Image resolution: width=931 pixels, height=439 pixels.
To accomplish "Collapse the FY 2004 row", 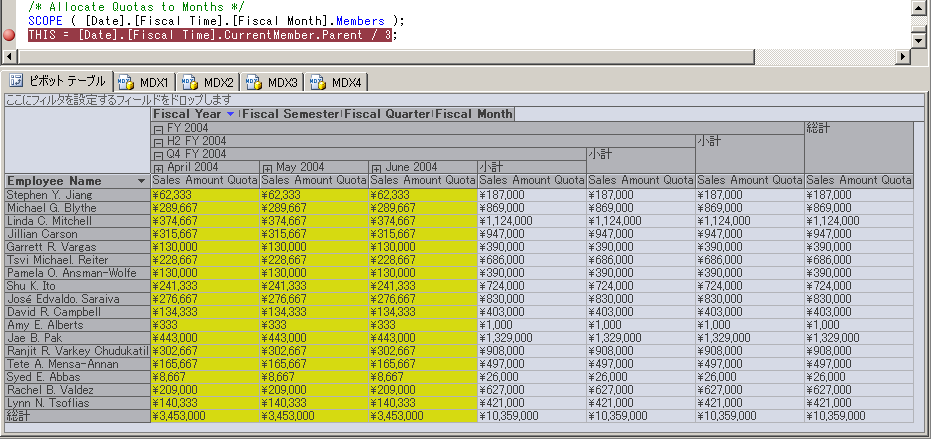I will (x=157, y=129).
